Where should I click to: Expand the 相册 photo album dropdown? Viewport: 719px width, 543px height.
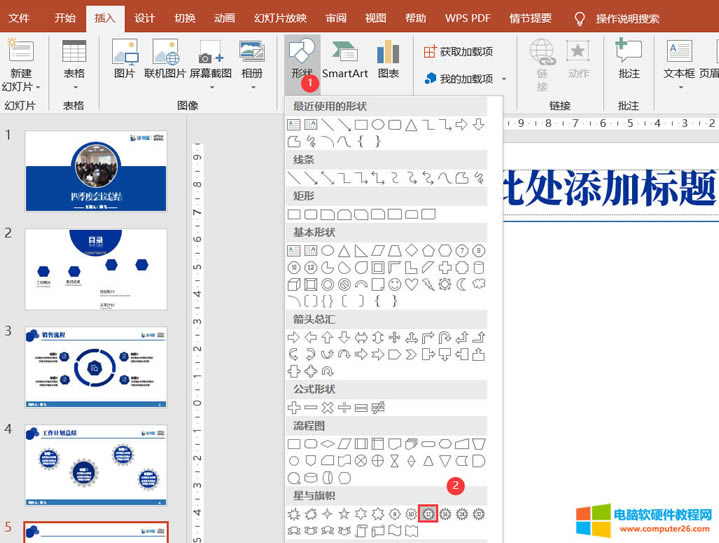tap(252, 87)
